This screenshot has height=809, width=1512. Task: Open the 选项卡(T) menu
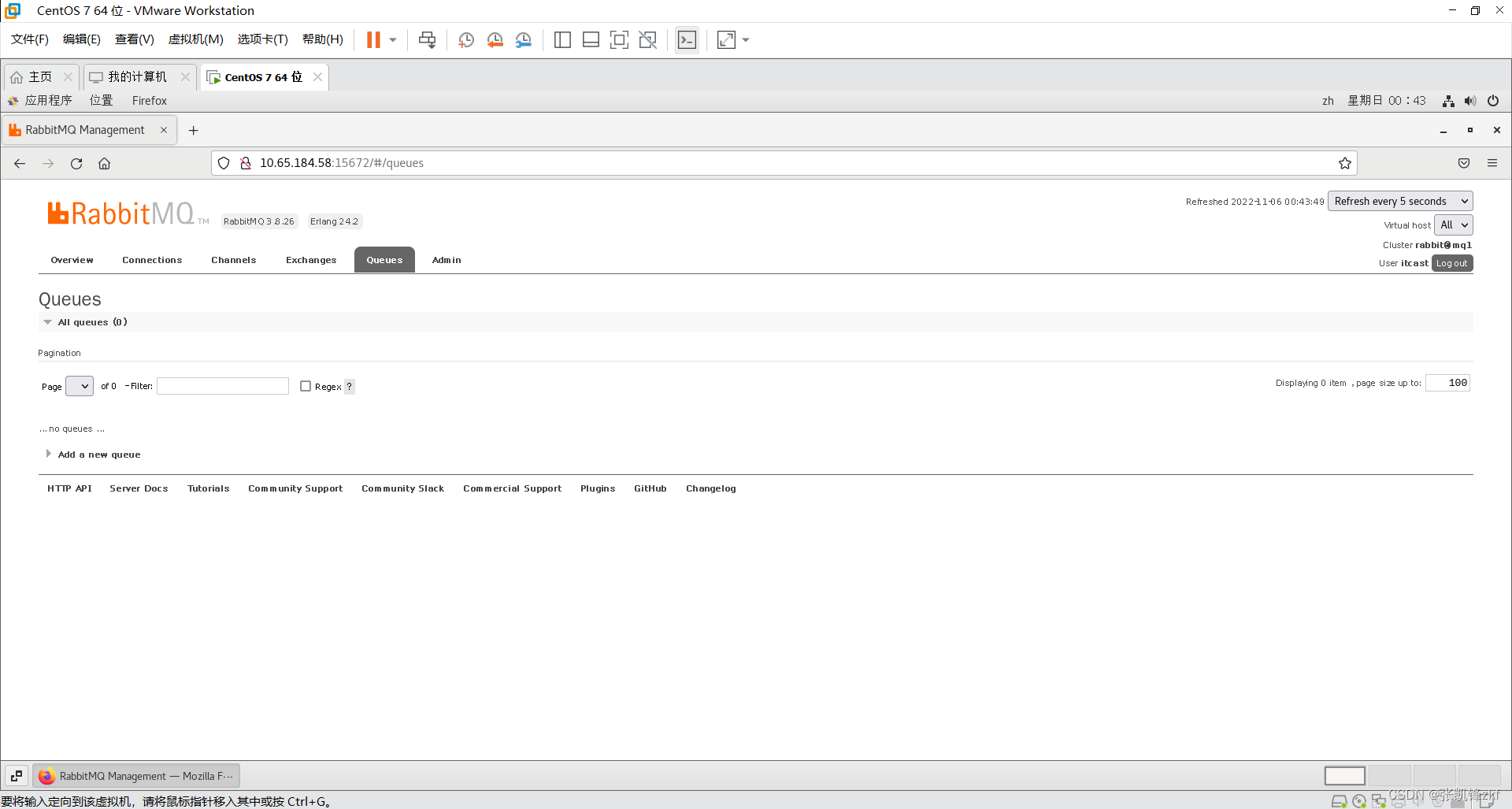click(263, 39)
